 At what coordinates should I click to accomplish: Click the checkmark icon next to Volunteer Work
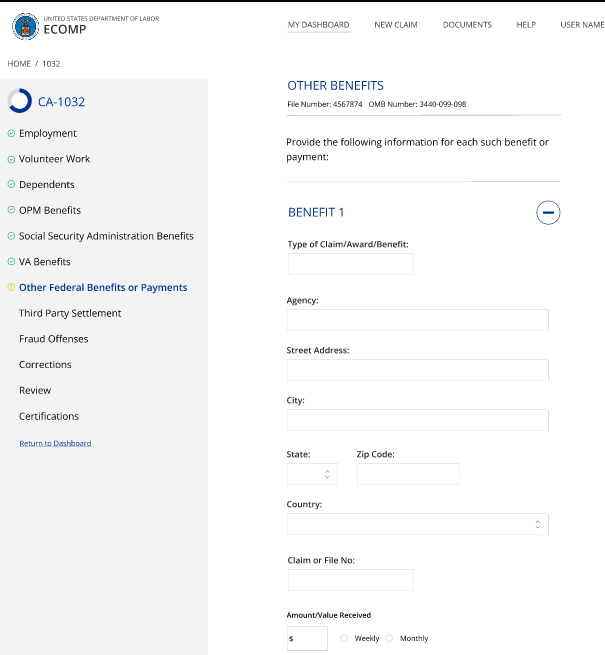pyautogui.click(x=11, y=159)
